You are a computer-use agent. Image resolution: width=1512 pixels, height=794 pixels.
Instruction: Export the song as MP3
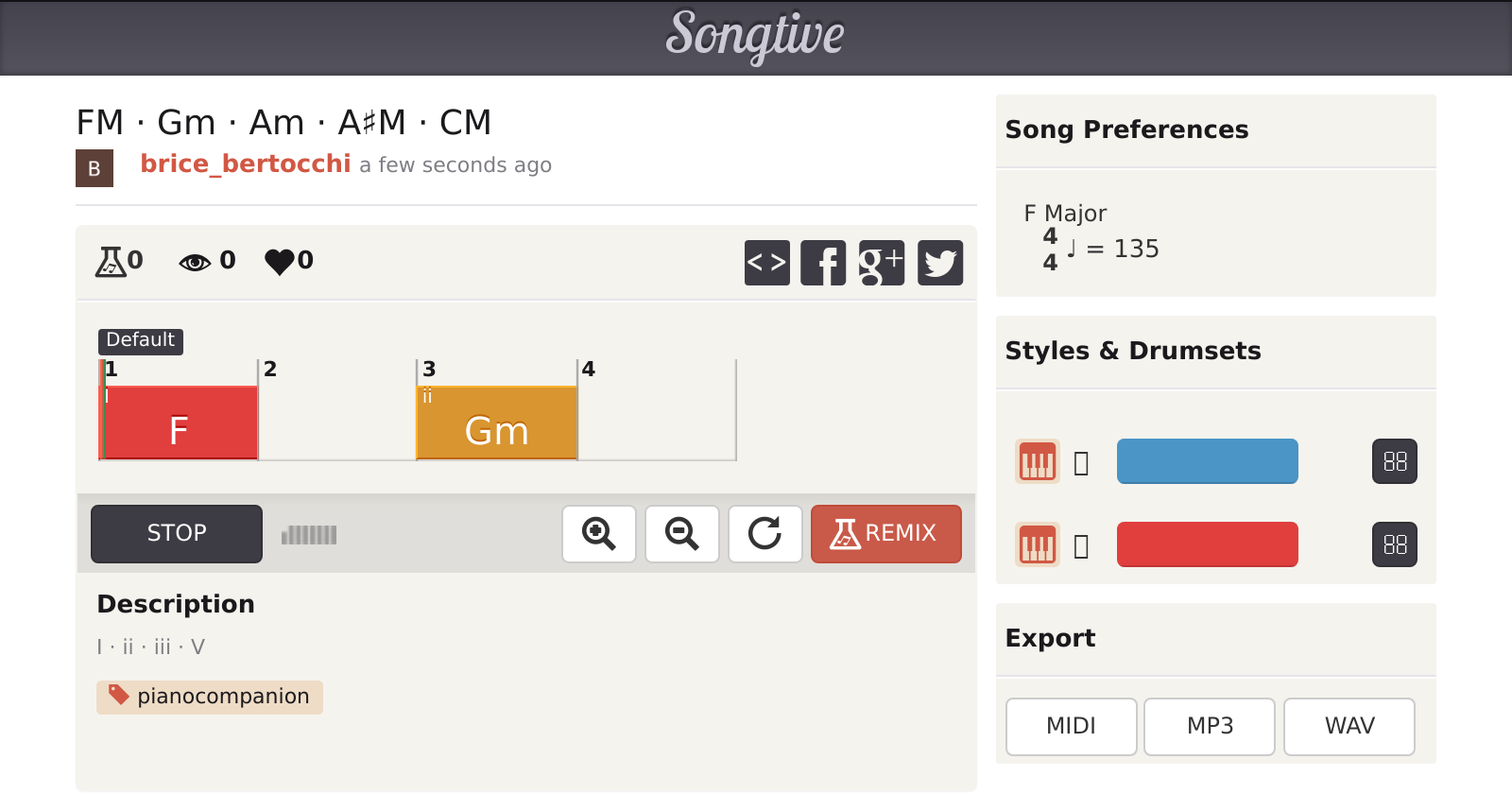click(x=1210, y=726)
